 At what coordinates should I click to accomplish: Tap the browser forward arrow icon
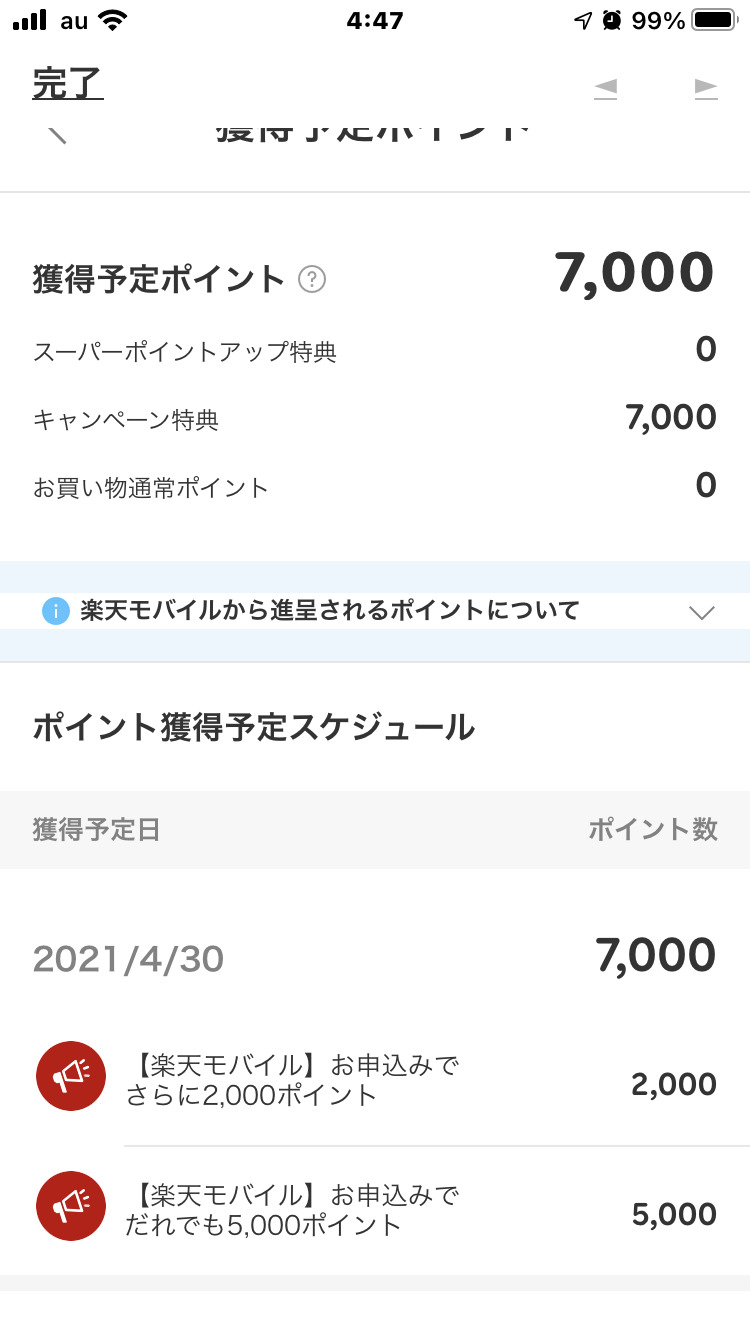tap(706, 88)
